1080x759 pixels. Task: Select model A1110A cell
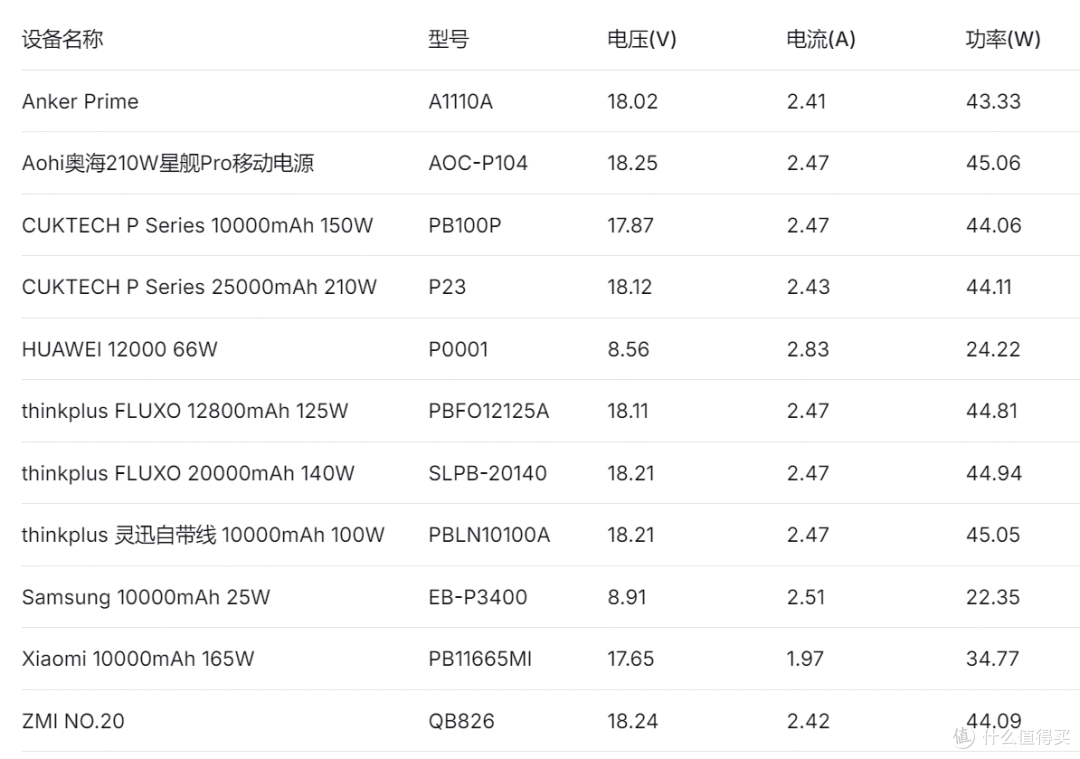[461, 102]
